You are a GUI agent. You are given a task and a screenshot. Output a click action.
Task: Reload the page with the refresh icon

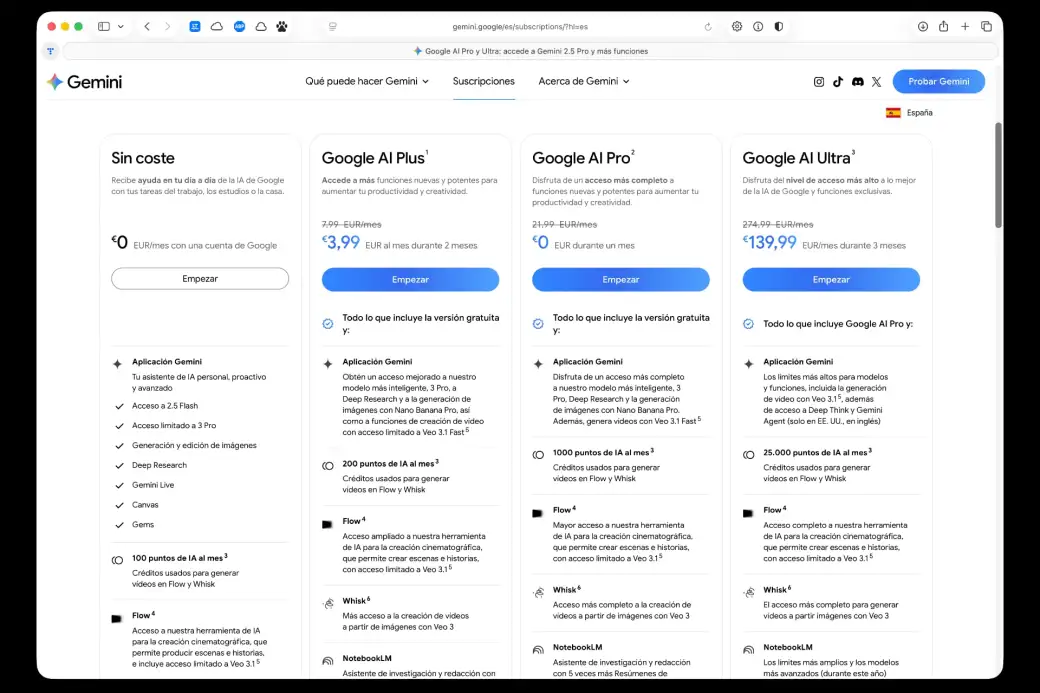(x=708, y=27)
